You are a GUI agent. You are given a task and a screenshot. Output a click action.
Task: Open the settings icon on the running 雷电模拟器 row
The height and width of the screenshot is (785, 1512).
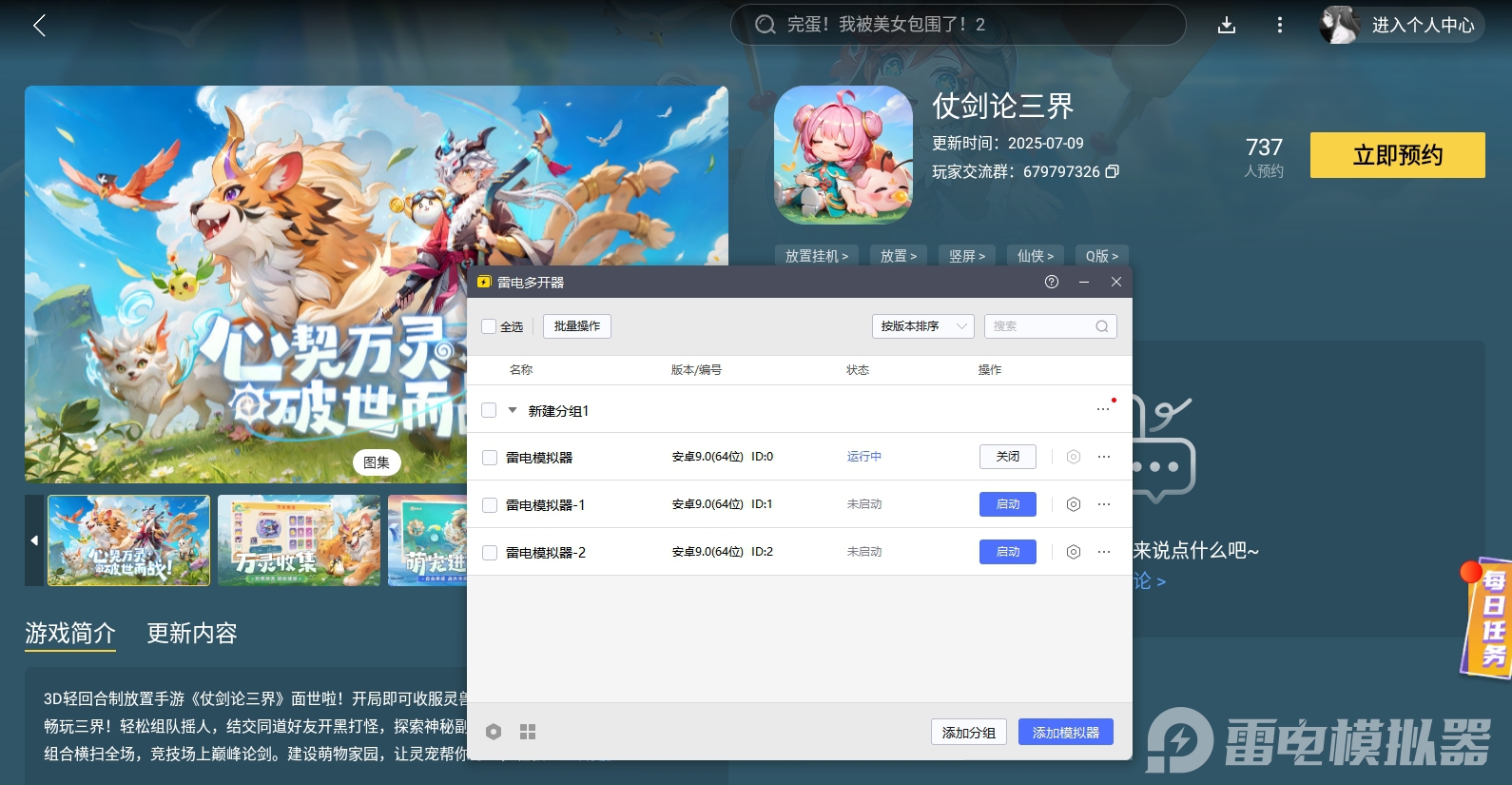click(x=1074, y=457)
